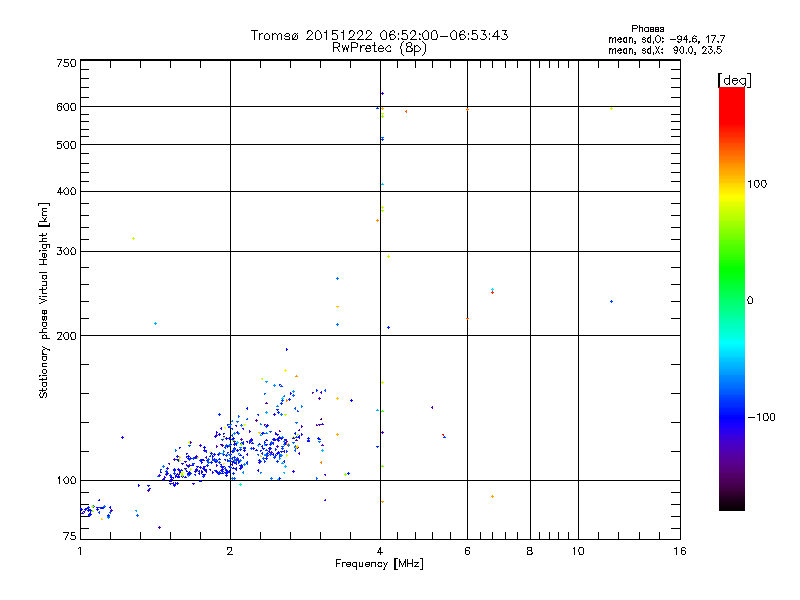This screenshot has height=600, width=800.
Task: Click the colorbar label '-100'
Action: 761,417
